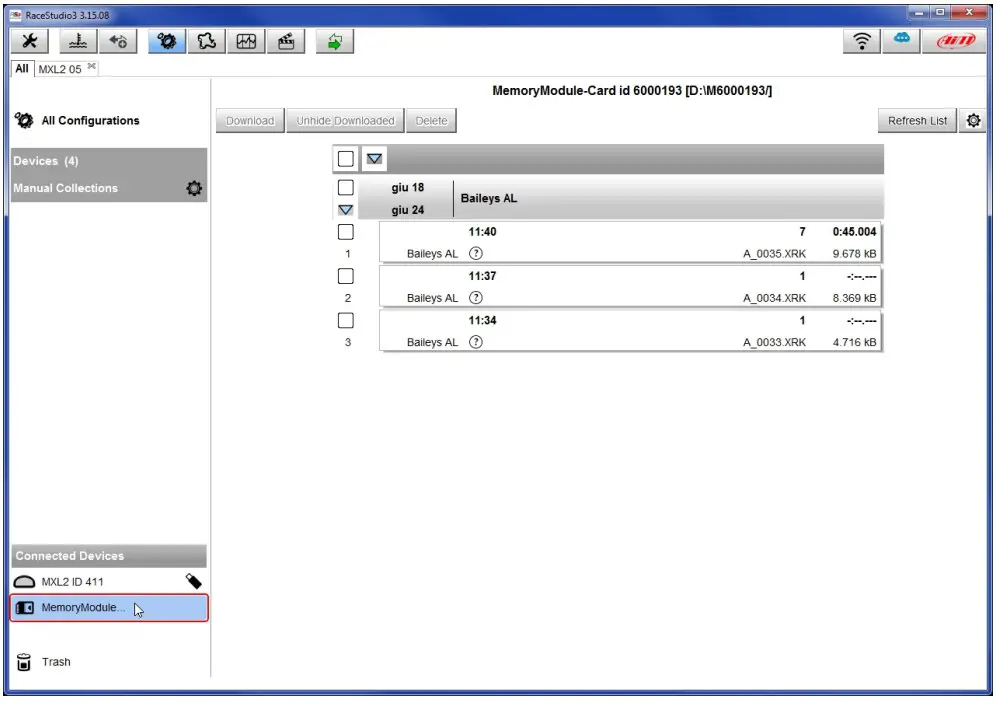Switch to the All tab
This screenshot has height=703, width=998.
tap(22, 69)
